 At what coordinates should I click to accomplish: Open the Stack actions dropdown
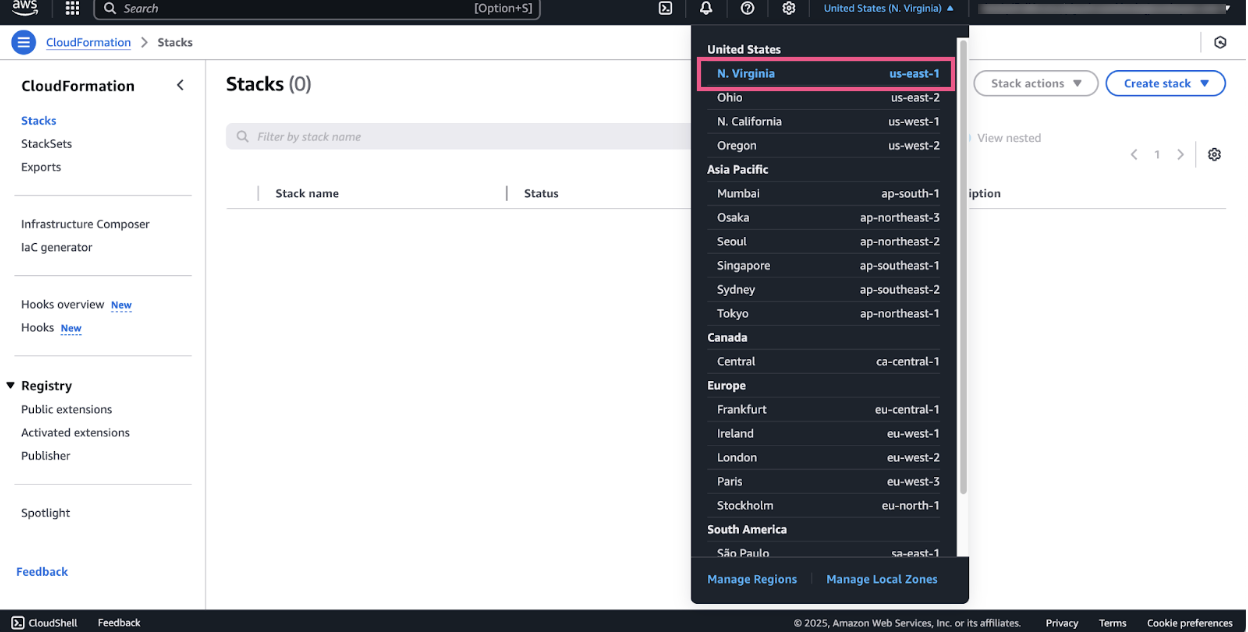coord(1035,83)
